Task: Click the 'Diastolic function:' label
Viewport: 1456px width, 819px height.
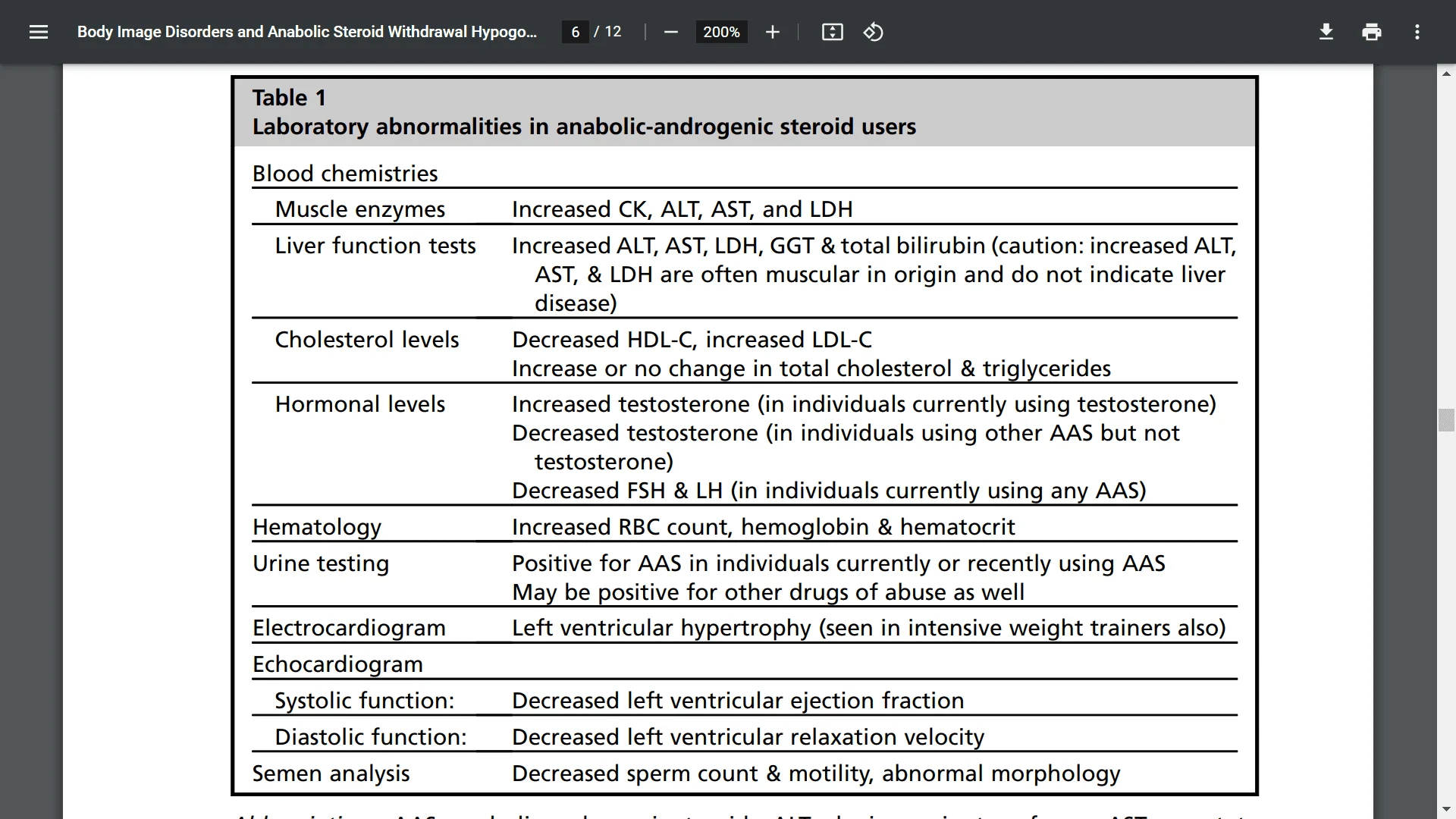Action: pos(371,737)
